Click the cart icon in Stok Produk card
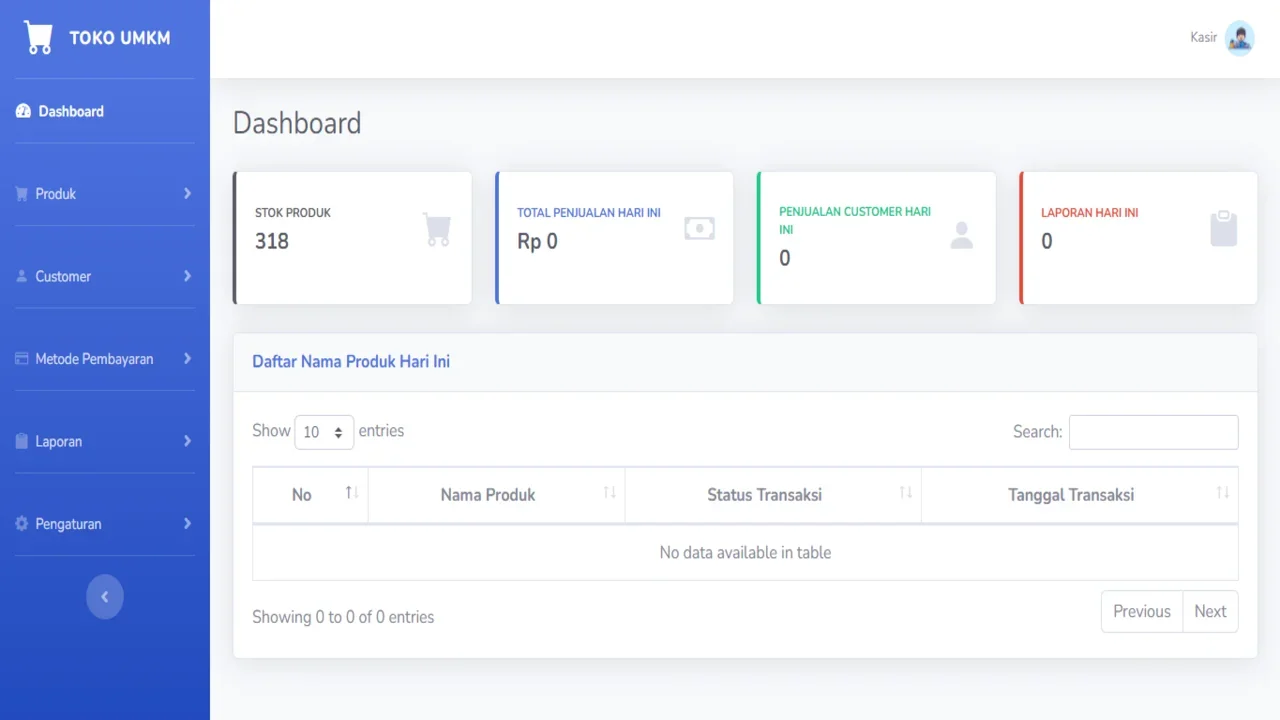1280x720 pixels. [x=437, y=229]
